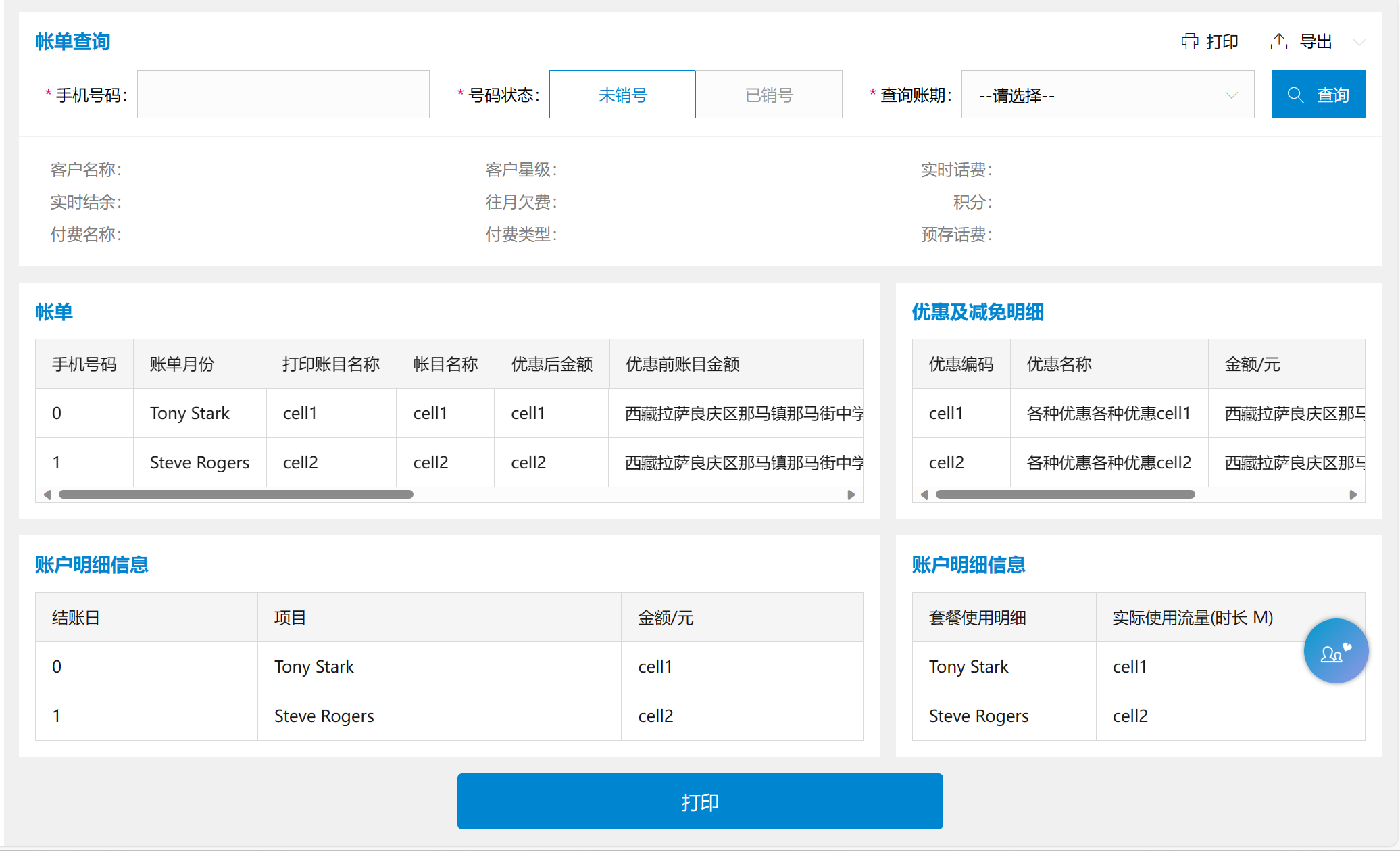Click the 帐单 table horizontal scrollbar thumb
Image resolution: width=1400 pixels, height=851 pixels.
(x=236, y=495)
